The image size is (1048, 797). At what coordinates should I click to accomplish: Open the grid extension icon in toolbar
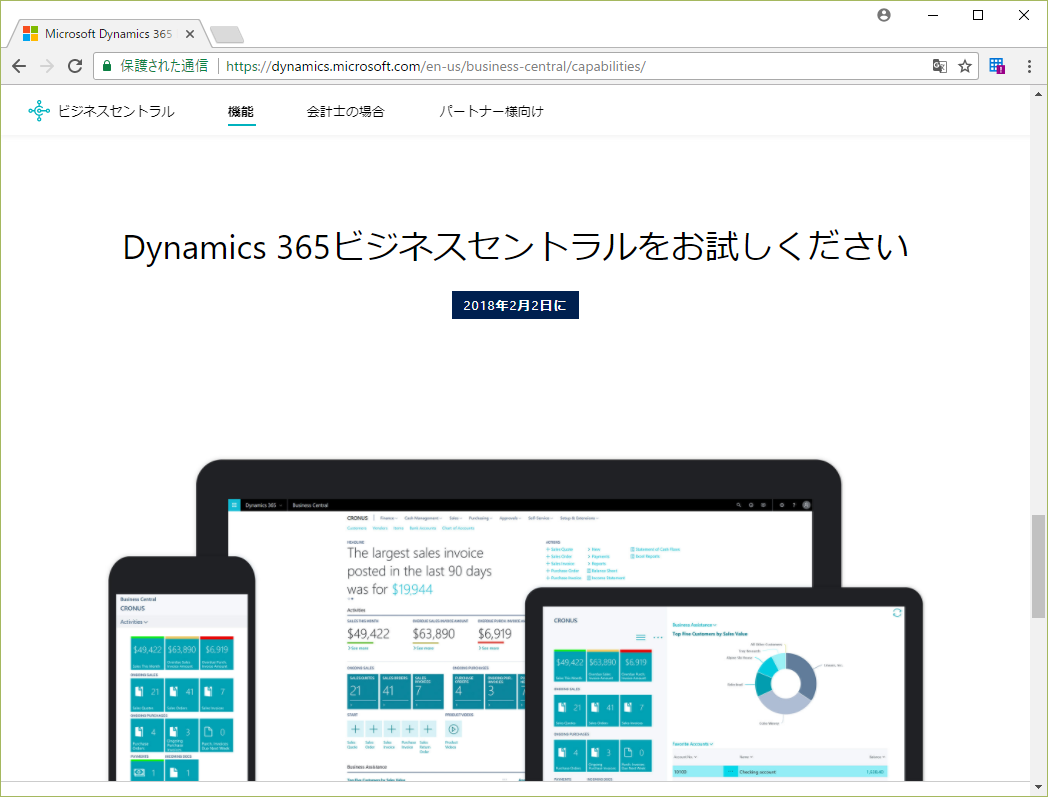(997, 66)
